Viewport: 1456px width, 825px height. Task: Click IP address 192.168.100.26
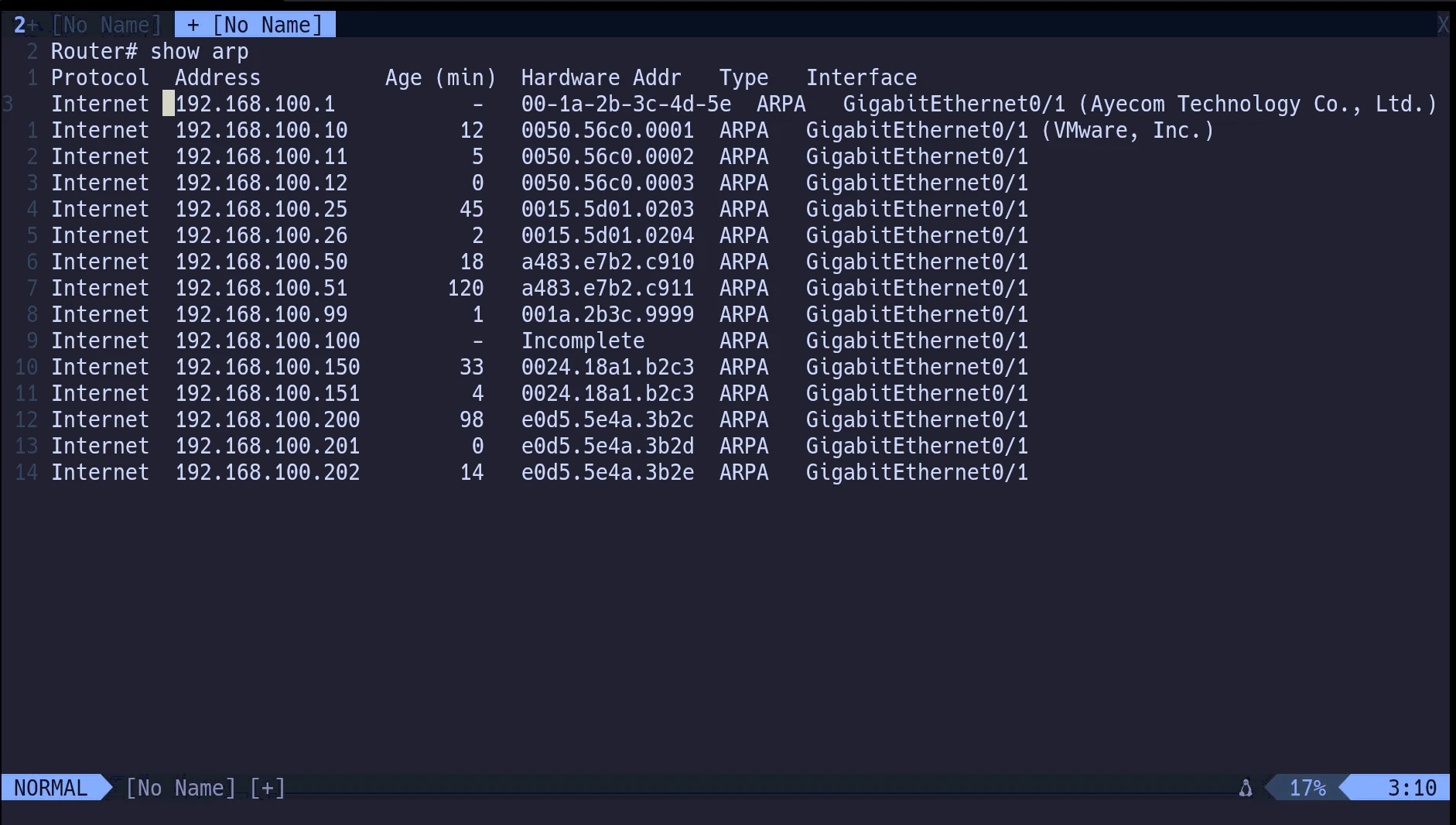(x=261, y=236)
